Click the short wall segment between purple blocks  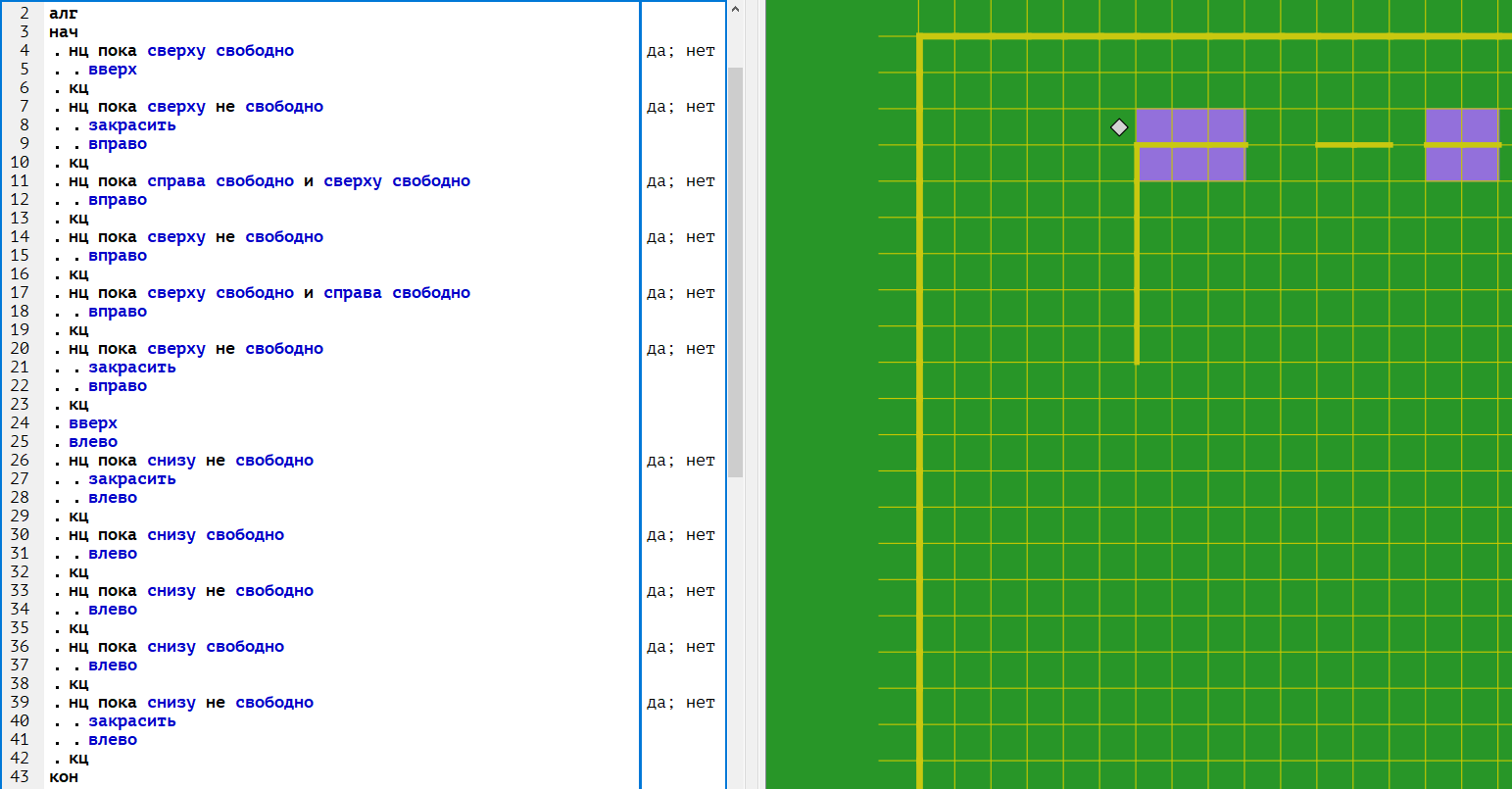[x=1353, y=145]
